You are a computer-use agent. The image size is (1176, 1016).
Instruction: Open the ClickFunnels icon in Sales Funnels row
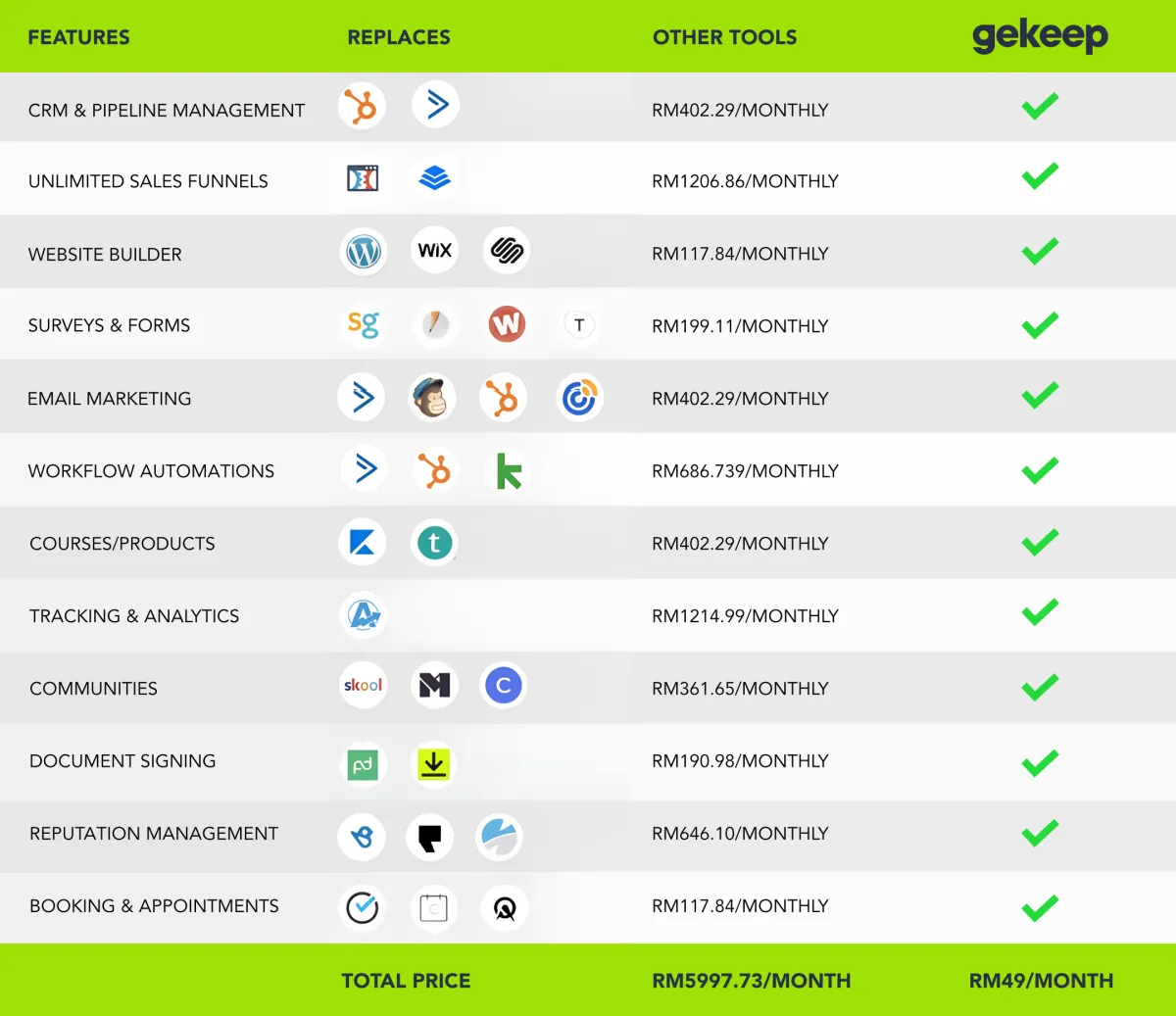tap(363, 178)
